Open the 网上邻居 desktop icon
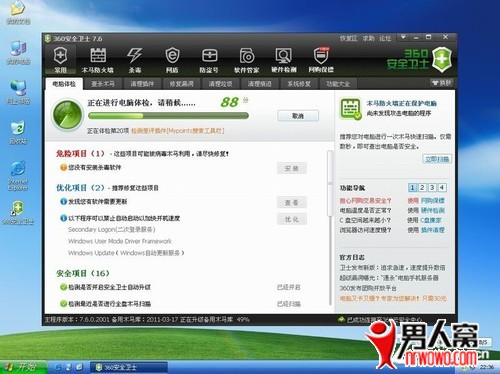This screenshot has width=500, height=374. (18, 92)
